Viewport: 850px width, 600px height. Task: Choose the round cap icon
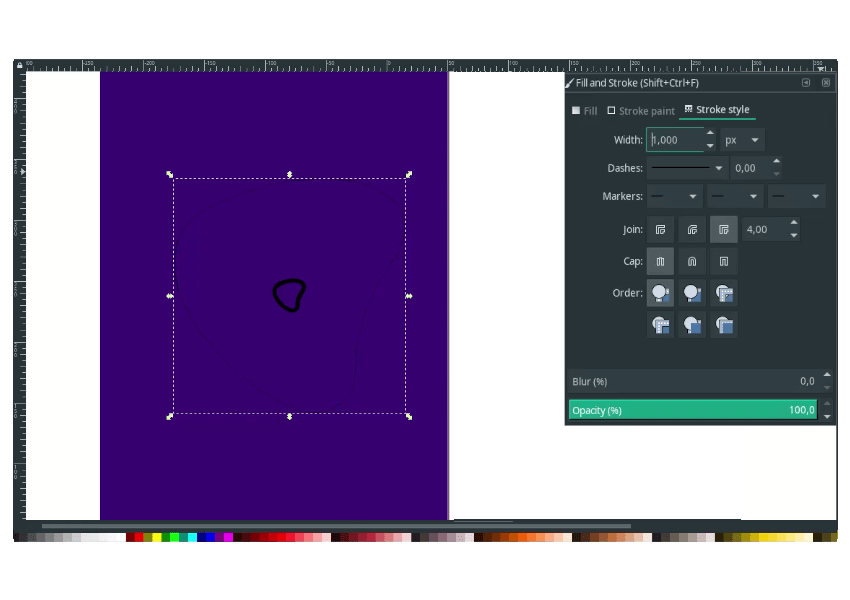point(692,261)
